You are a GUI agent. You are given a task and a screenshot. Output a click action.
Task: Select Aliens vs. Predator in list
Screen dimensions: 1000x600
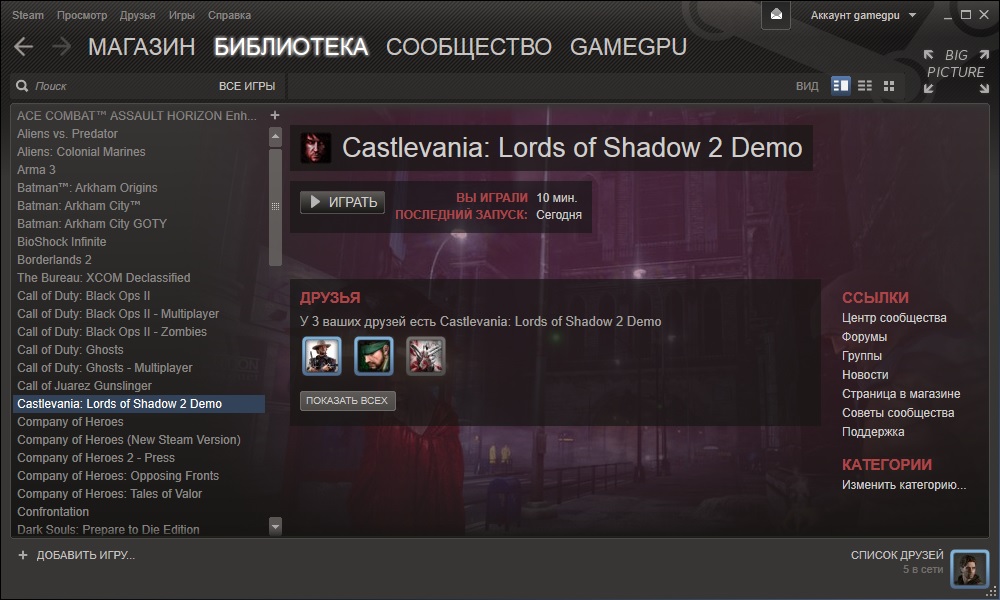(x=139, y=134)
